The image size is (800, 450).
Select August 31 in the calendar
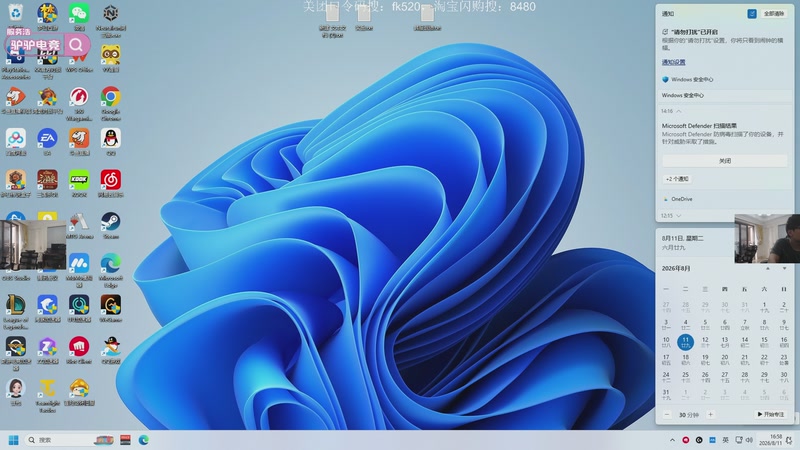666,394
